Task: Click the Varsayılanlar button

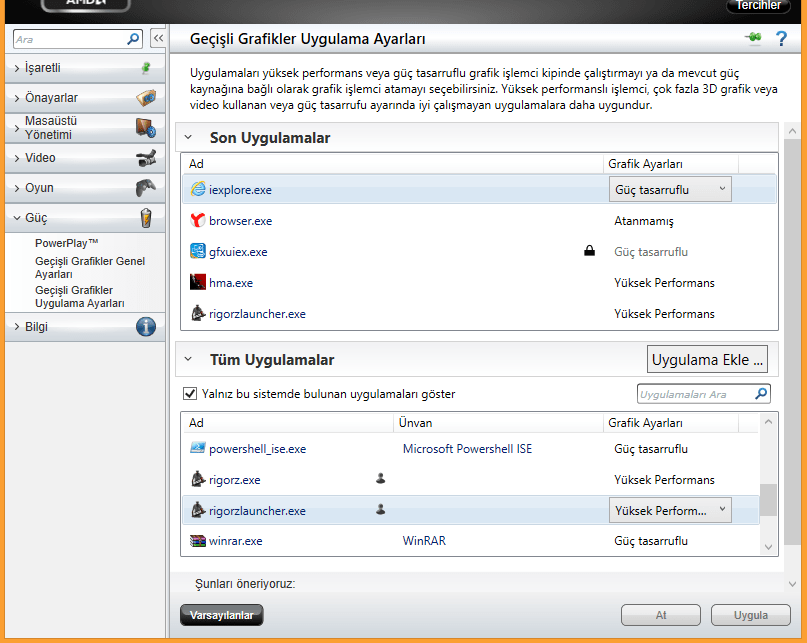Action: pyautogui.click(x=222, y=615)
